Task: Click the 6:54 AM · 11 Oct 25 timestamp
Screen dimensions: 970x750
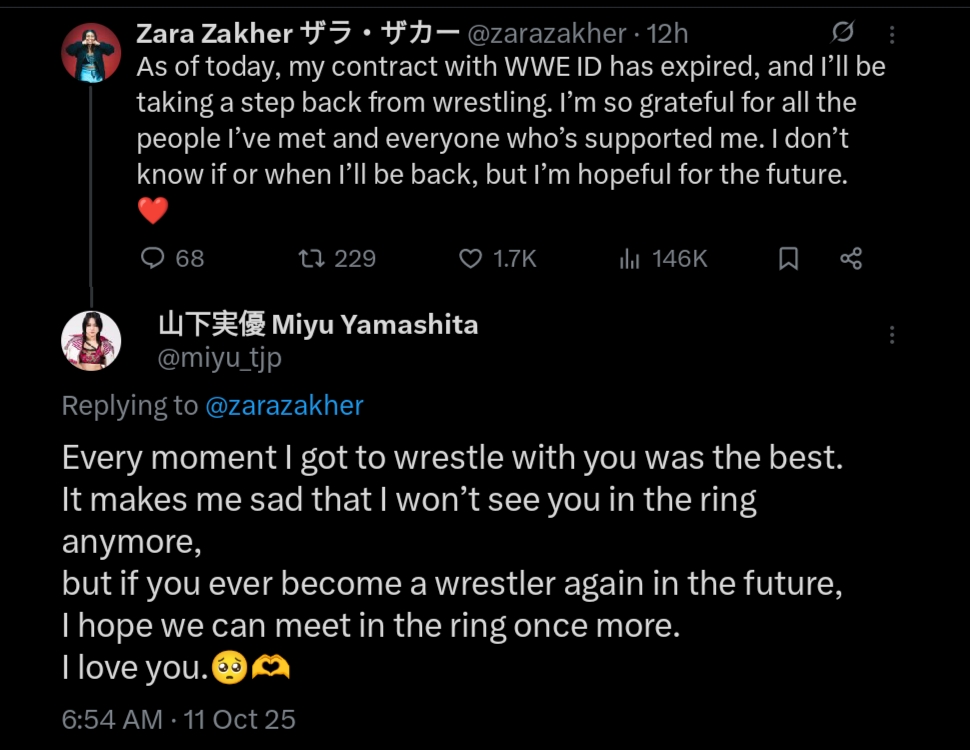Action: coord(178,719)
